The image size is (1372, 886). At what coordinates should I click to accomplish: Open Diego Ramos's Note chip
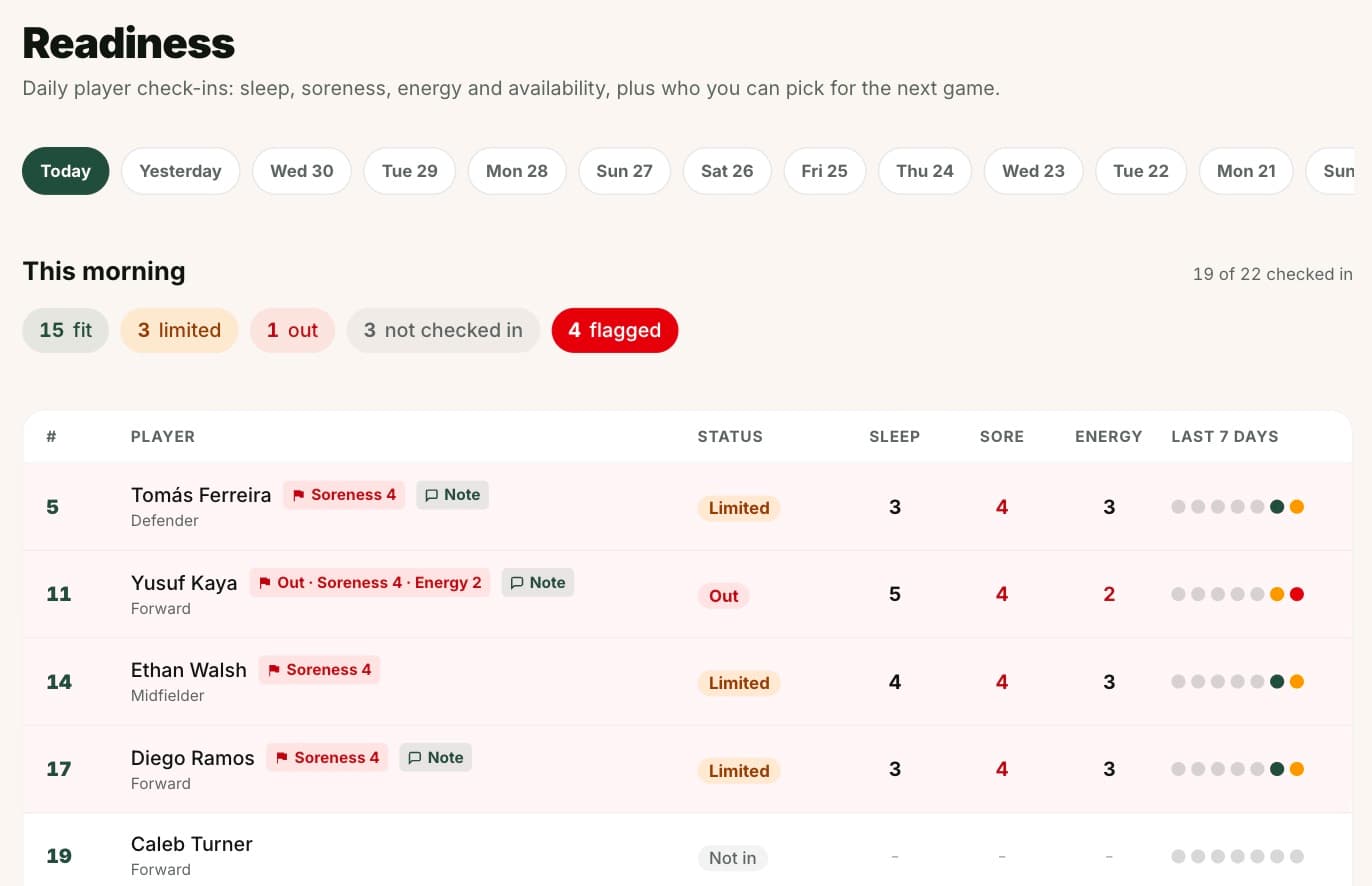tap(436, 758)
